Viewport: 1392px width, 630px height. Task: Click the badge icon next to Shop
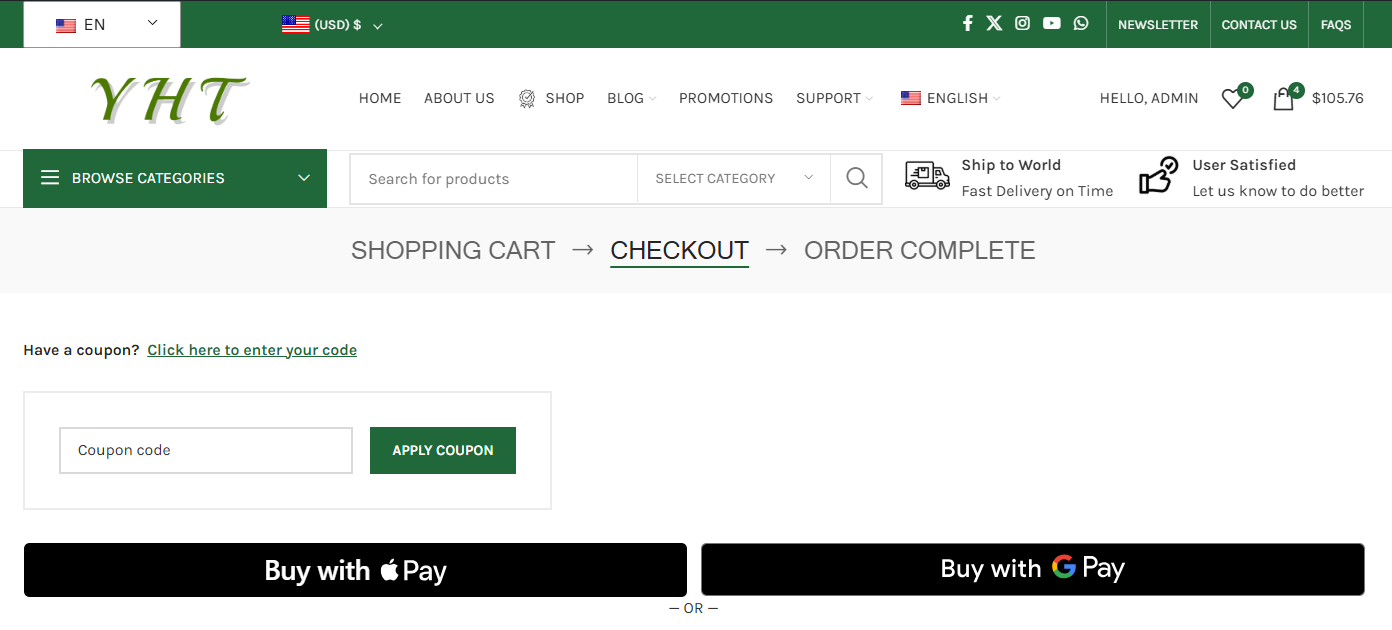tap(527, 98)
